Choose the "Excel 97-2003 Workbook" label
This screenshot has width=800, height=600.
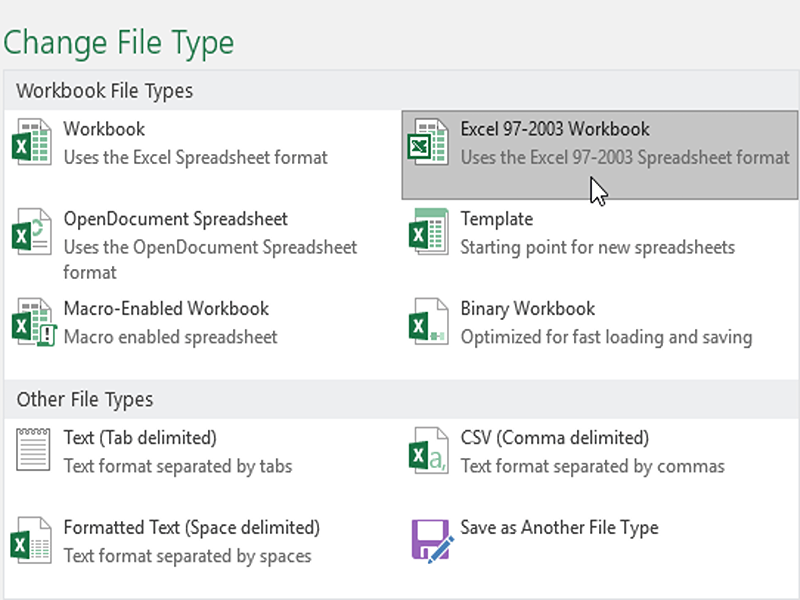[555, 129]
